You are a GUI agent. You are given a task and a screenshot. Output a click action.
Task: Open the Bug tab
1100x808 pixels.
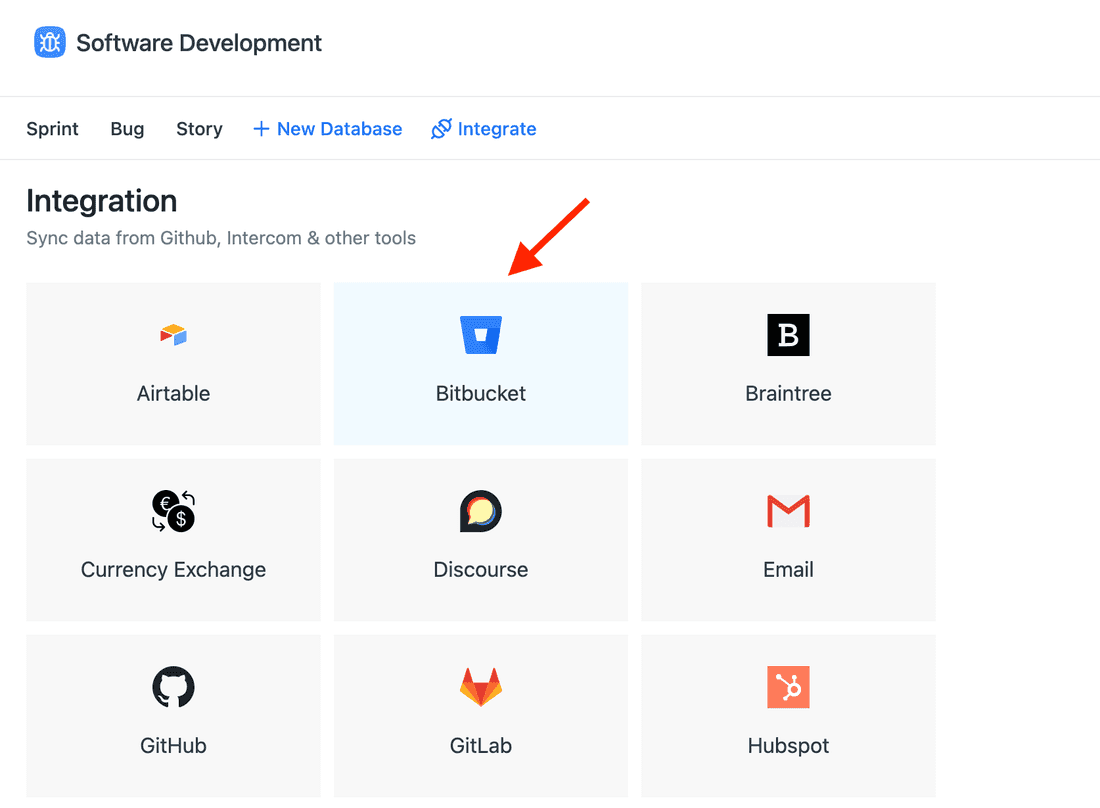pos(127,128)
